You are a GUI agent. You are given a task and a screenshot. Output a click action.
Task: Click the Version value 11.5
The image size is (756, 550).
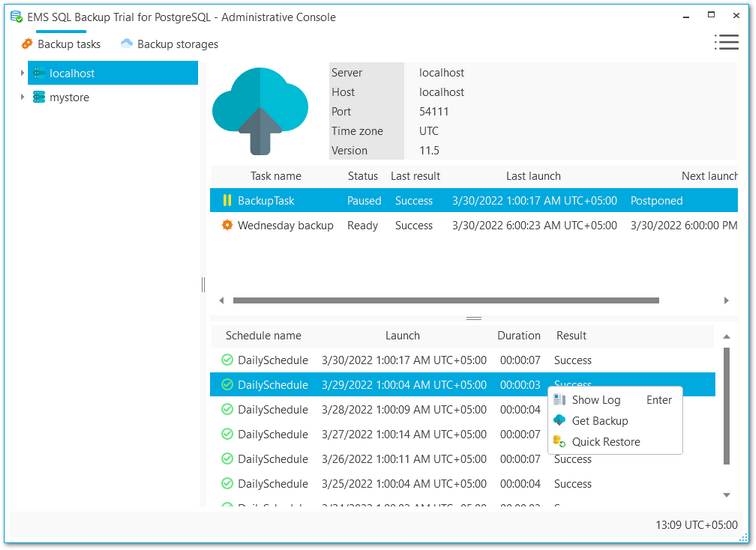[429, 151]
